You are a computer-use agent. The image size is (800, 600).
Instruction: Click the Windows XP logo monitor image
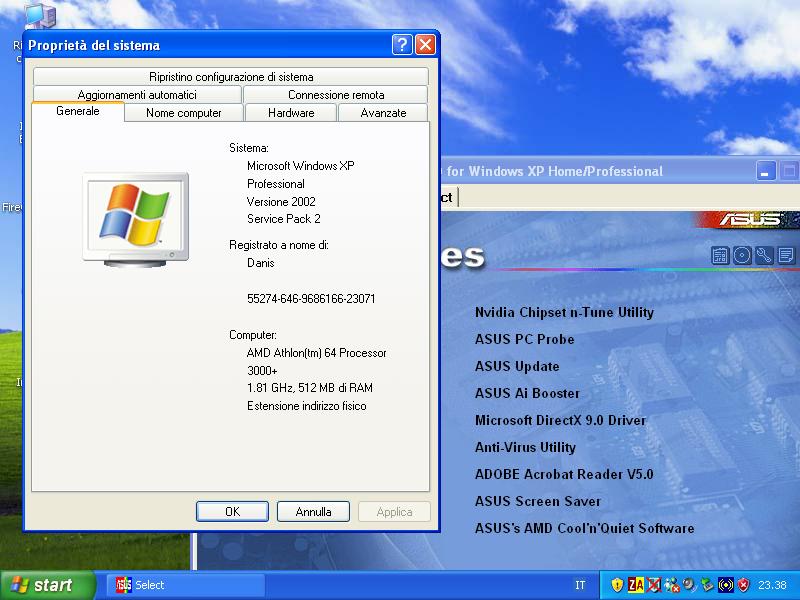click(136, 219)
